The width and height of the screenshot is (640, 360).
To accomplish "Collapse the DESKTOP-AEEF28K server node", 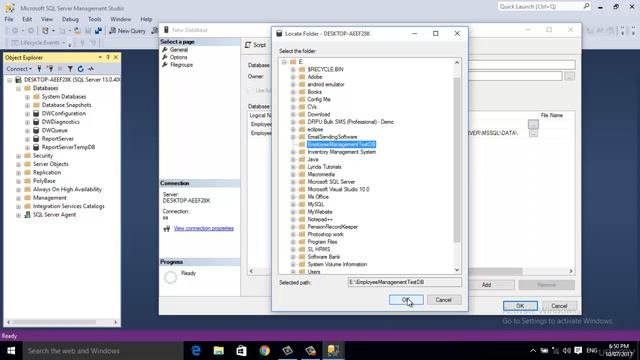I will [x=9, y=80].
